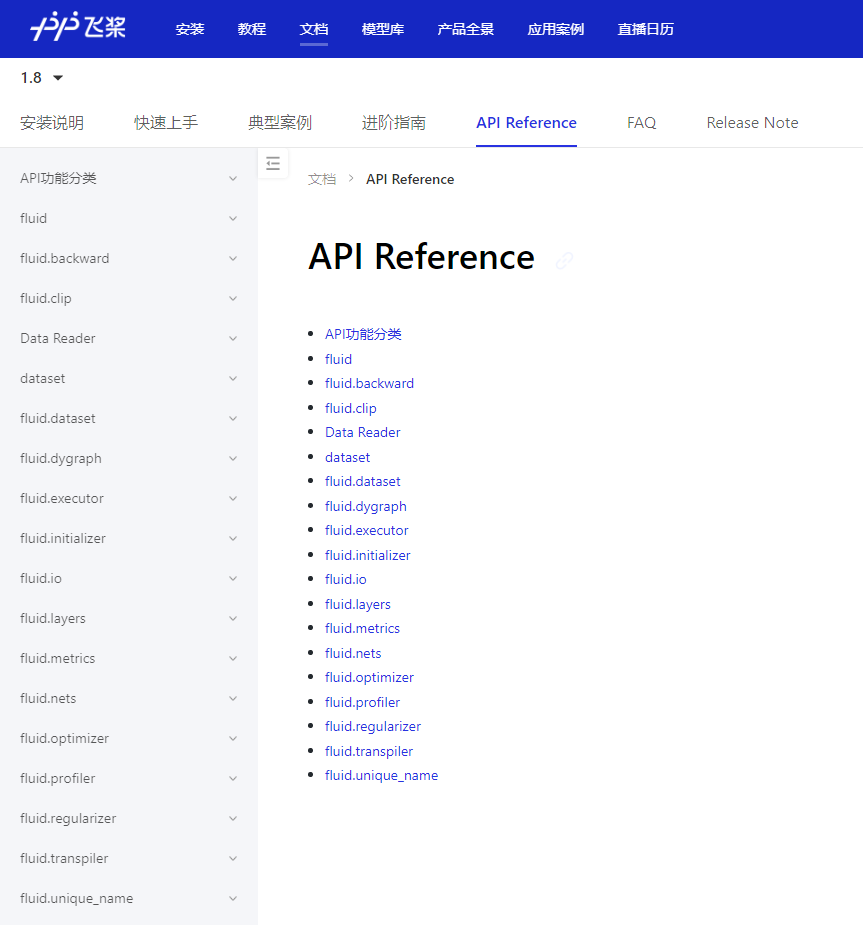Open the fluid.nets link in content list
The width and height of the screenshot is (863, 925).
point(353,653)
